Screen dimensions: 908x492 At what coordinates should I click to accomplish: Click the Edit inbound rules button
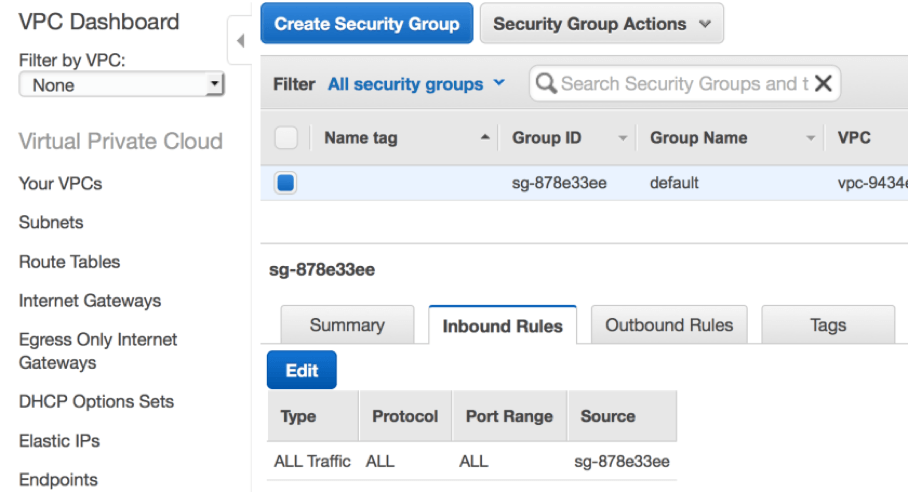(302, 370)
